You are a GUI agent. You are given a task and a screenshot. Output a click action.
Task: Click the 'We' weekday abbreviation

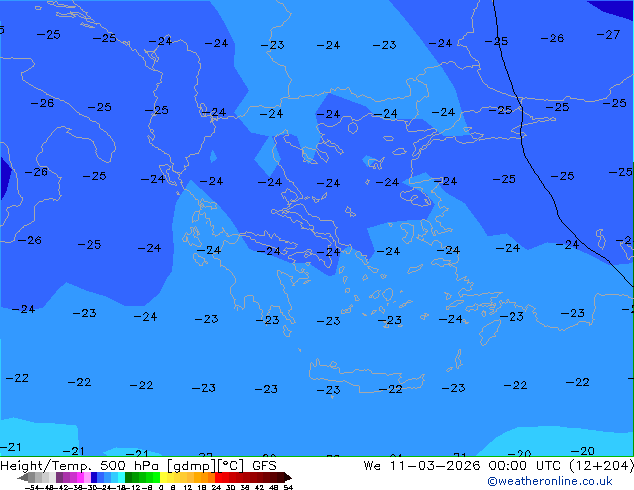coord(372,466)
